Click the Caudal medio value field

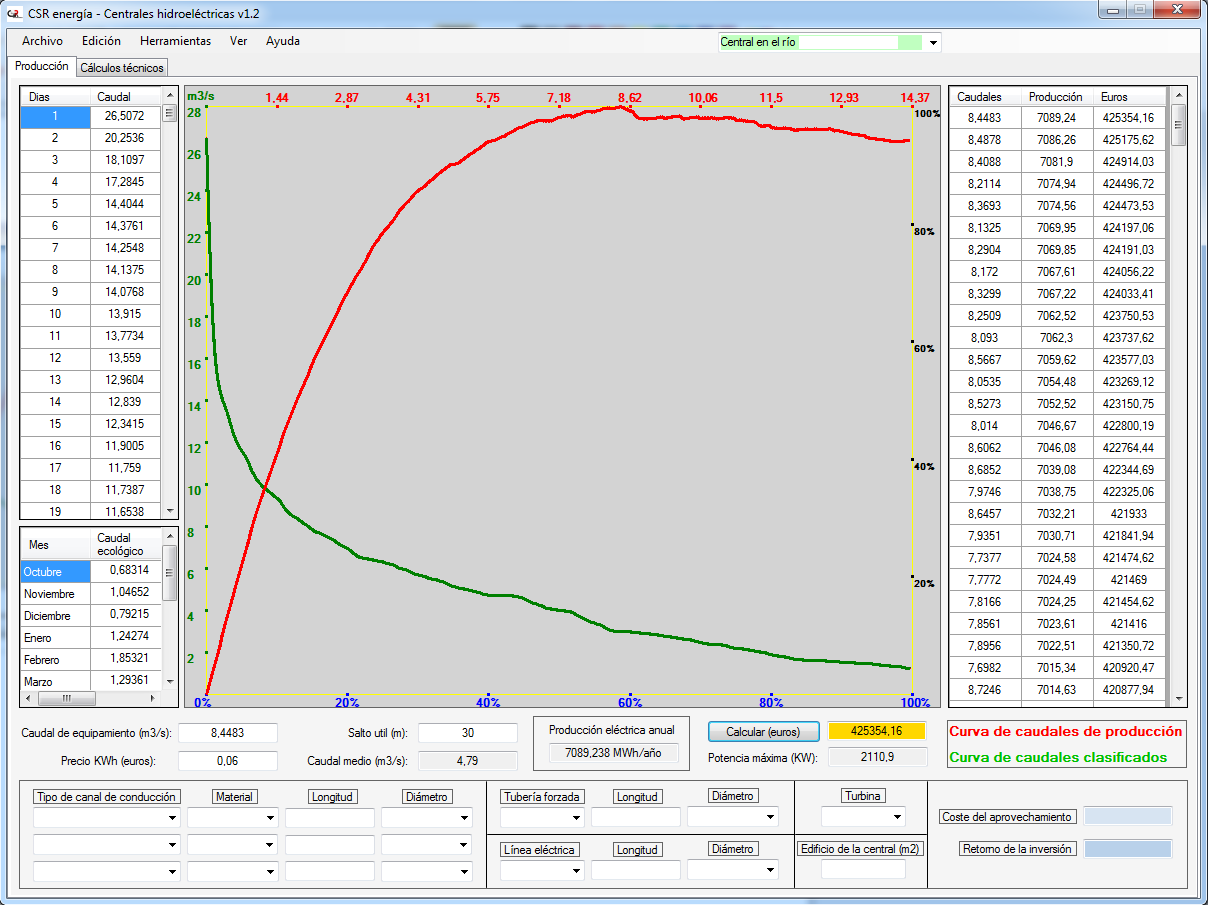[x=468, y=761]
